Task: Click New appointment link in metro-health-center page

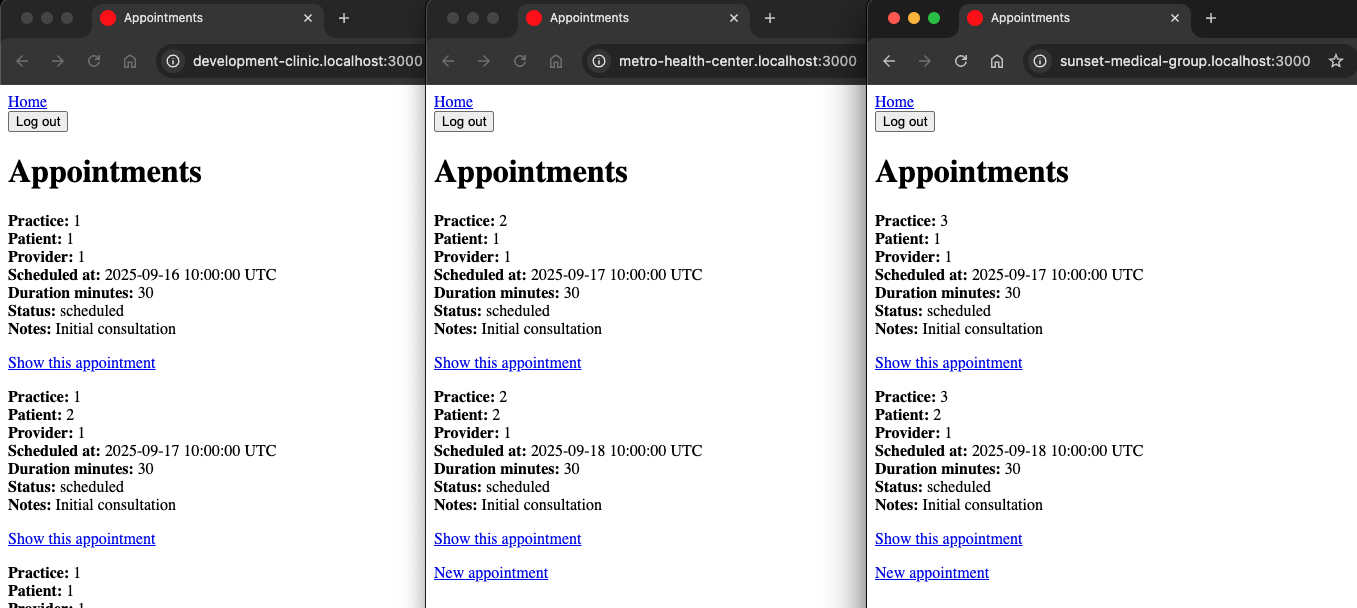Action: [491, 573]
